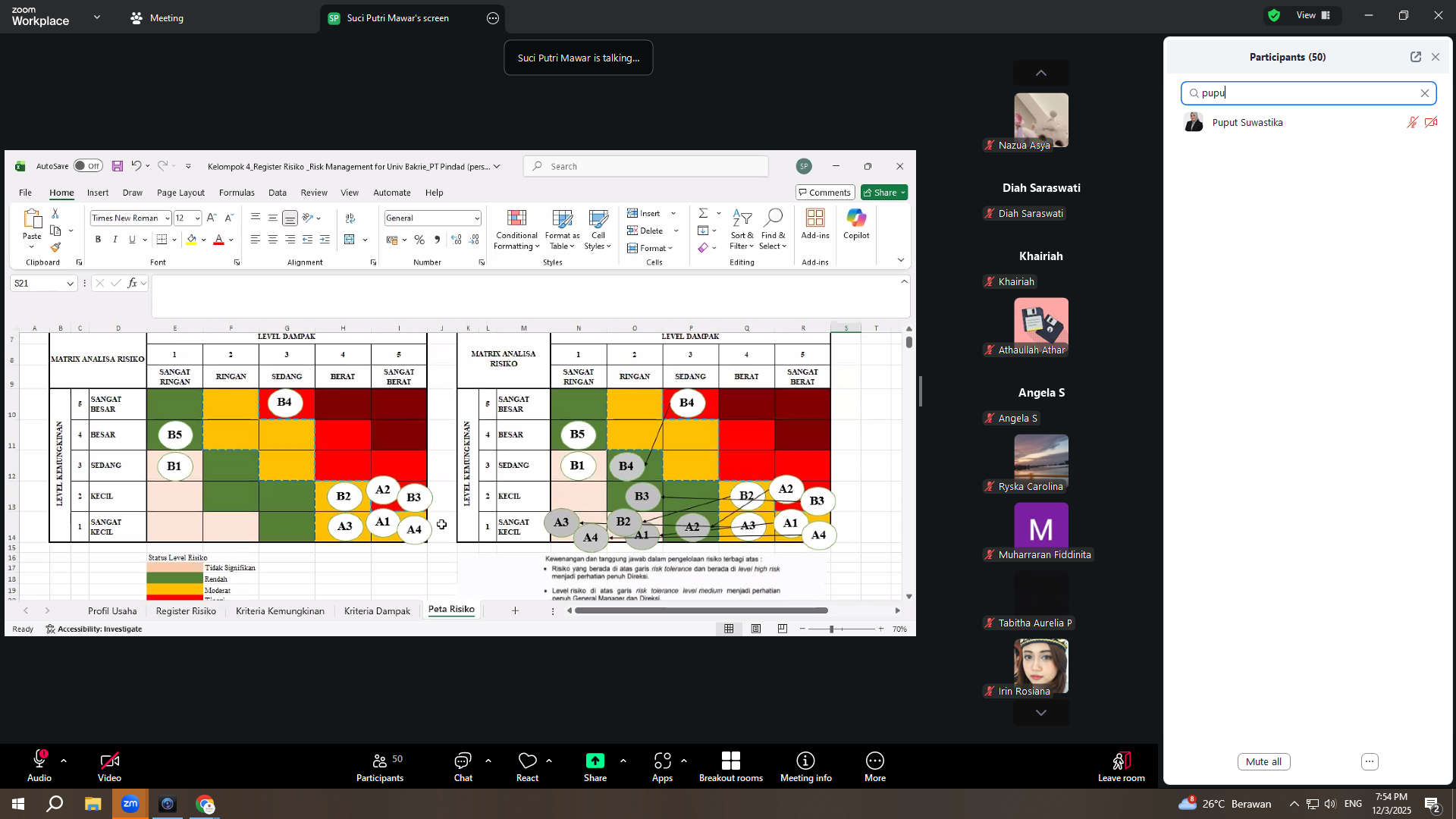
Task: Switch to the Formulas ribbon tab
Action: 237,193
